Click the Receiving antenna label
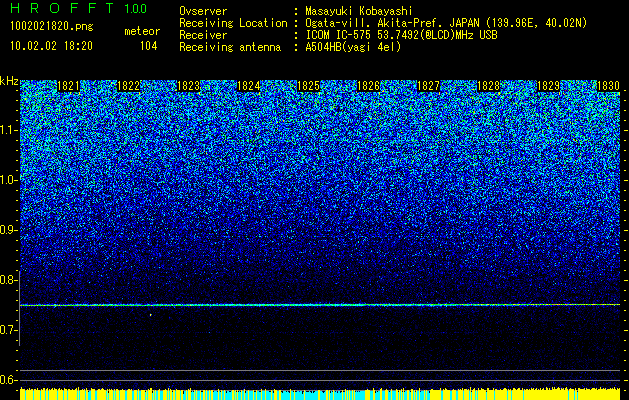The image size is (629, 400). 230,47
